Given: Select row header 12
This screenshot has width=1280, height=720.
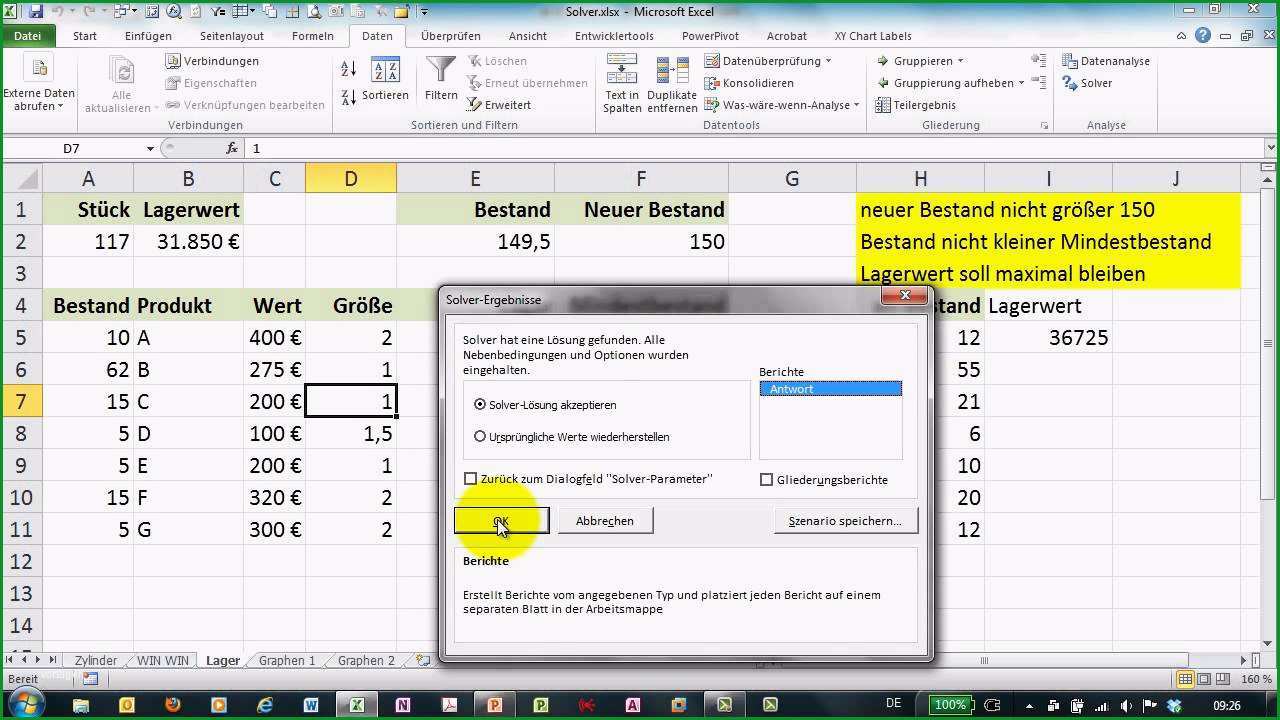Looking at the screenshot, I should pyautogui.click(x=21, y=561).
